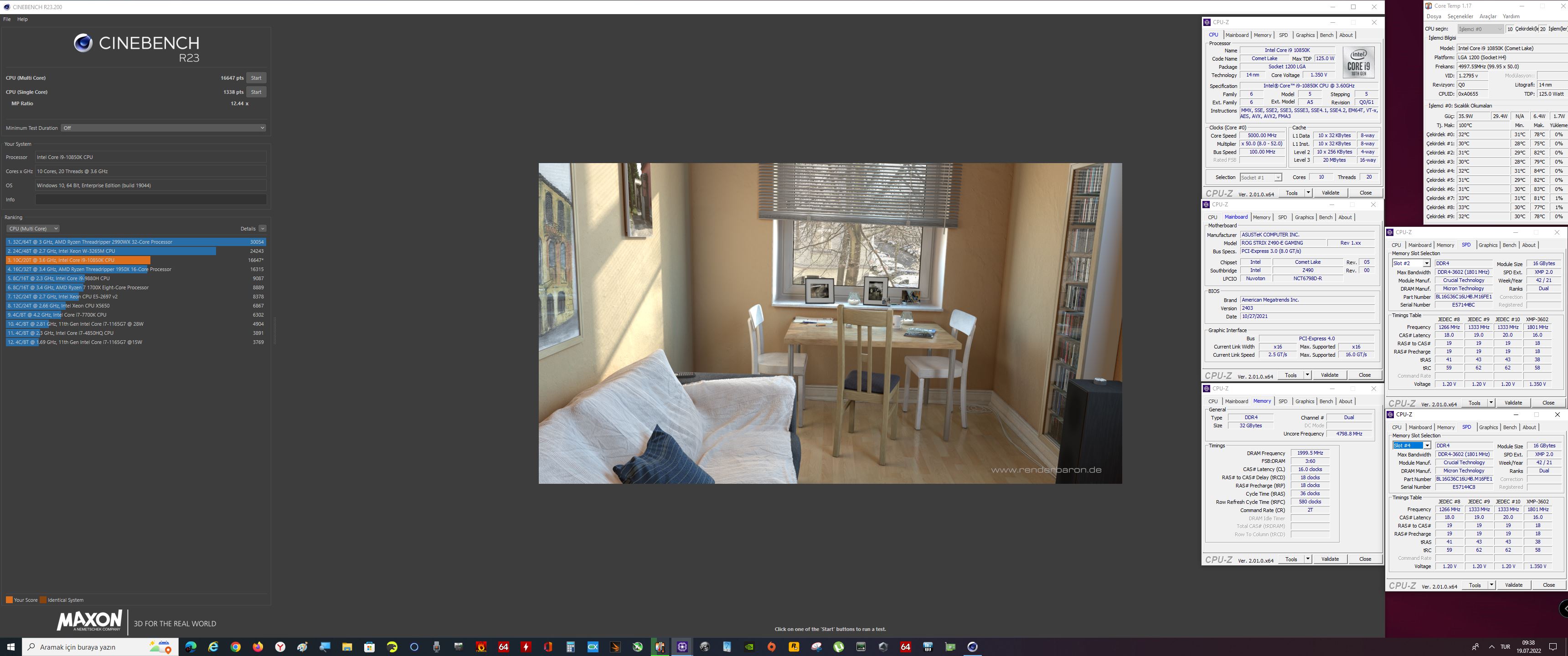Open the Core Temp thermometer taskbar icon
This screenshot has width=1568, height=656.
tap(660, 647)
